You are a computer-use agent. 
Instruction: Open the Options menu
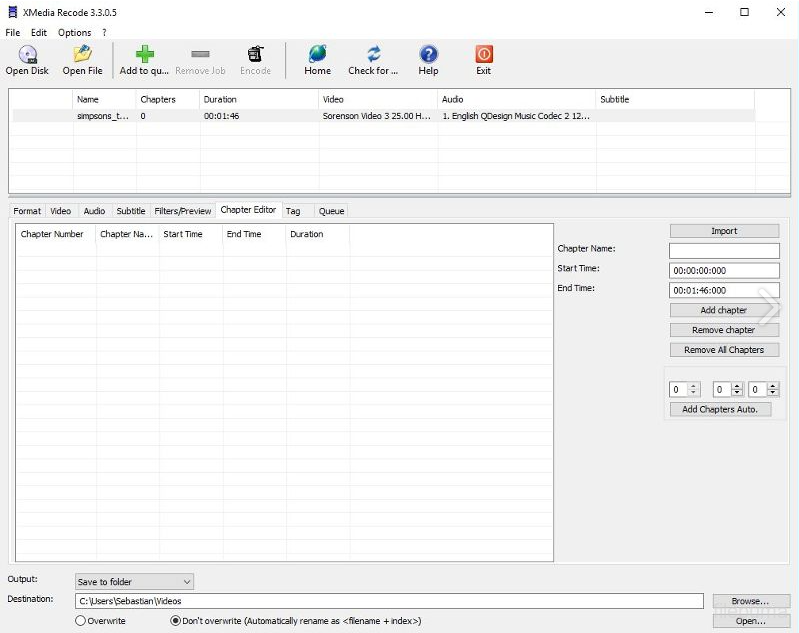point(74,33)
